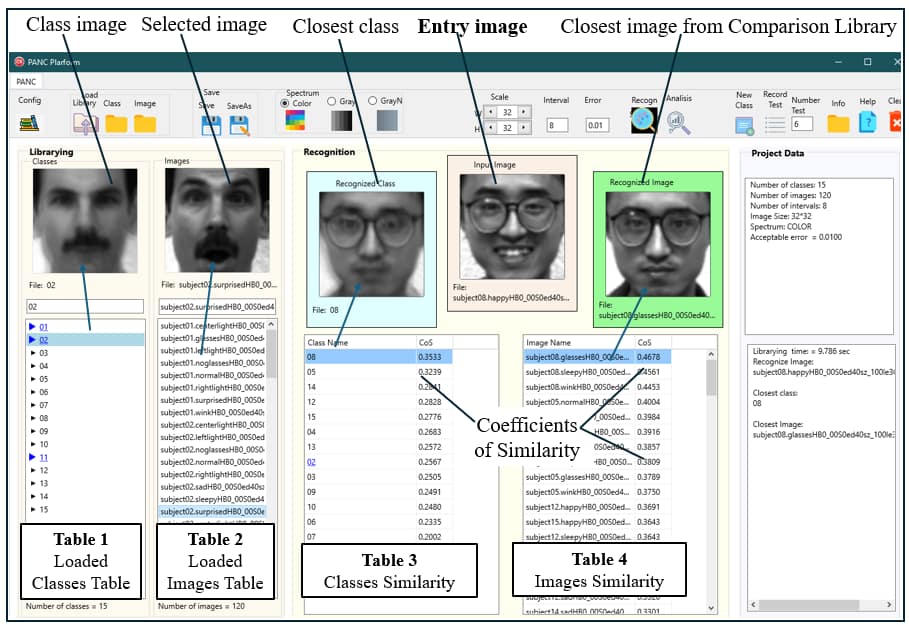Expand class 04 tree node
Viewport: 909px width, 625px height.
[33, 366]
